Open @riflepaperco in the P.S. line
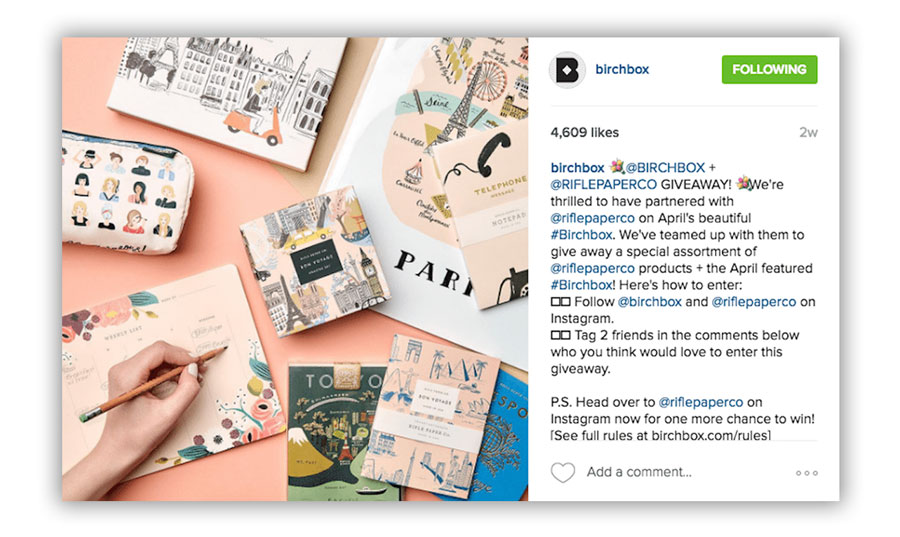The width and height of the screenshot is (900, 537). tap(700, 402)
